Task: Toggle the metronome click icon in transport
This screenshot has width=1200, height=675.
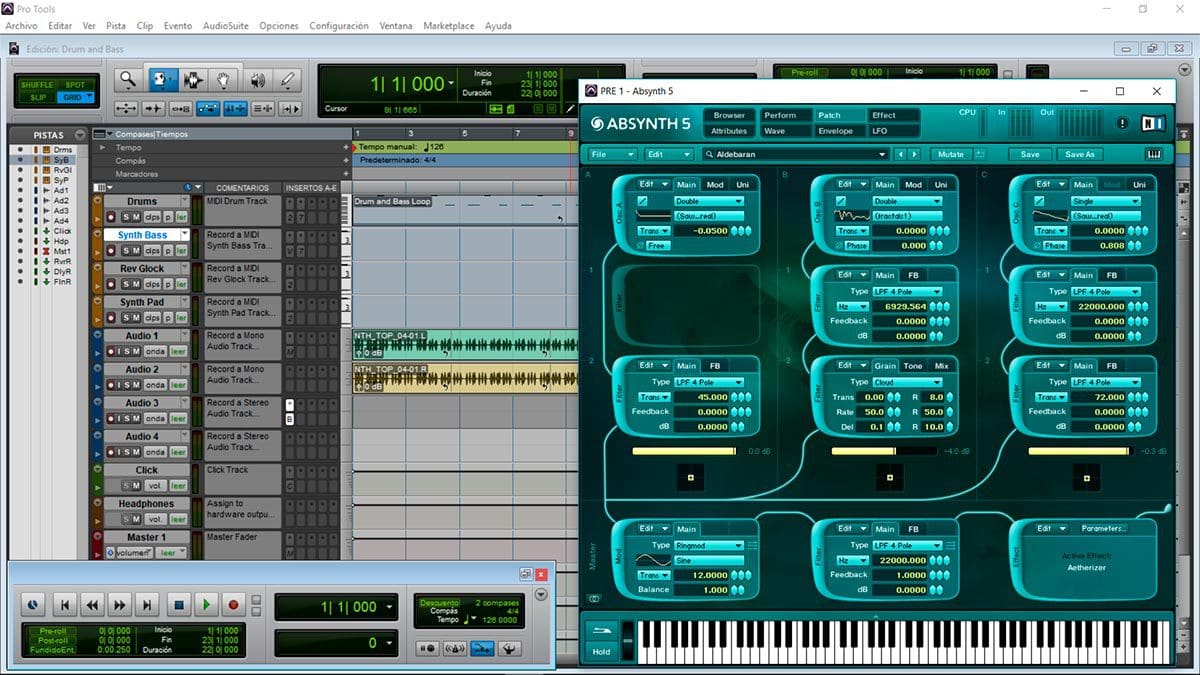Action: coord(455,648)
